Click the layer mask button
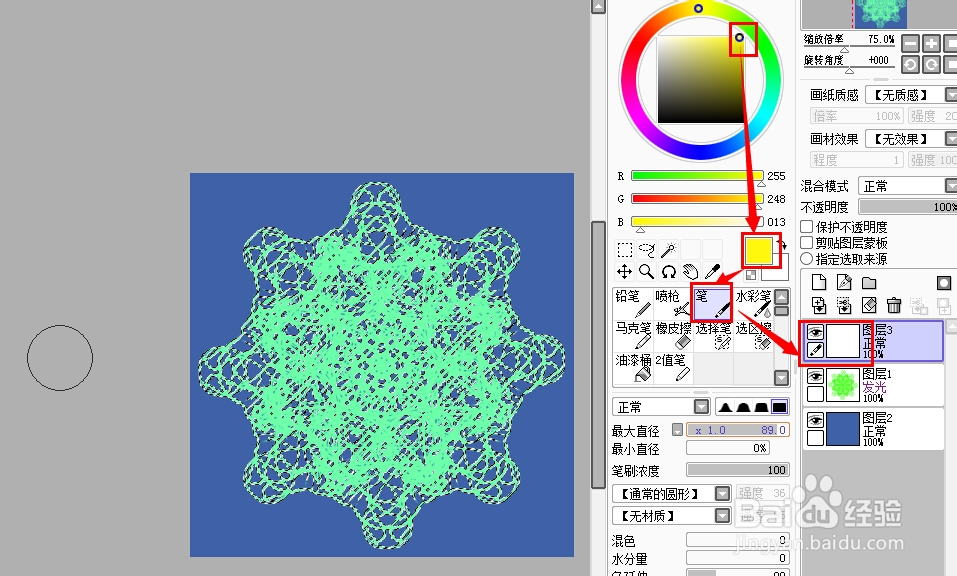957x576 pixels. tap(944, 283)
